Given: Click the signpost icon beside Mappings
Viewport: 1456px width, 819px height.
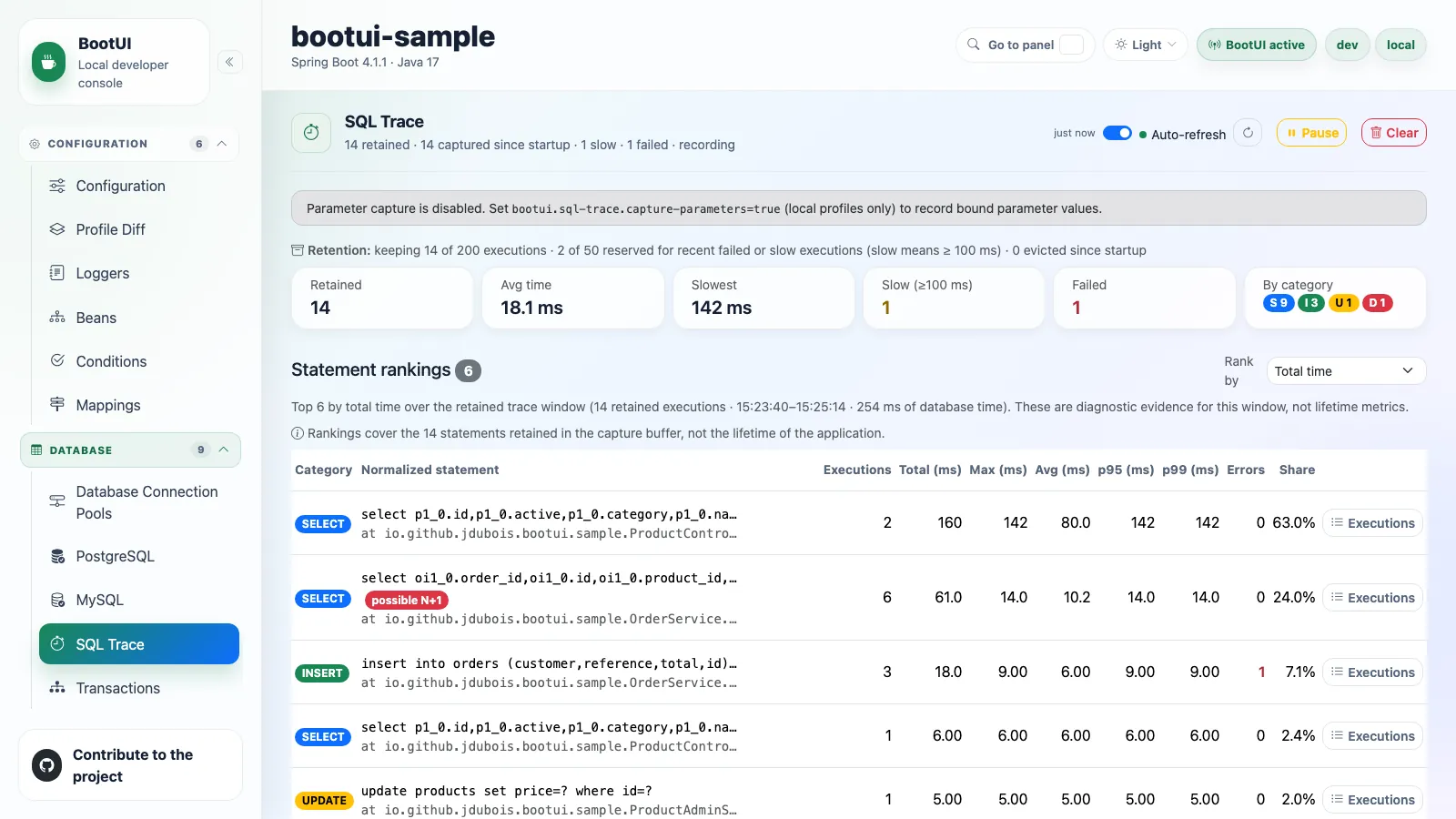Looking at the screenshot, I should click(x=57, y=404).
